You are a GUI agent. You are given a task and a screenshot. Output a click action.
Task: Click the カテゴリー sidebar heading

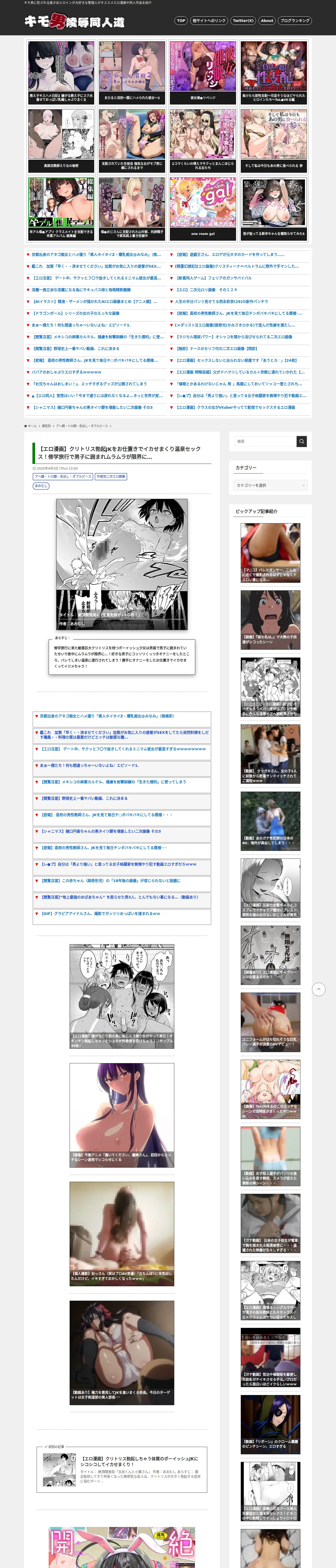click(246, 468)
